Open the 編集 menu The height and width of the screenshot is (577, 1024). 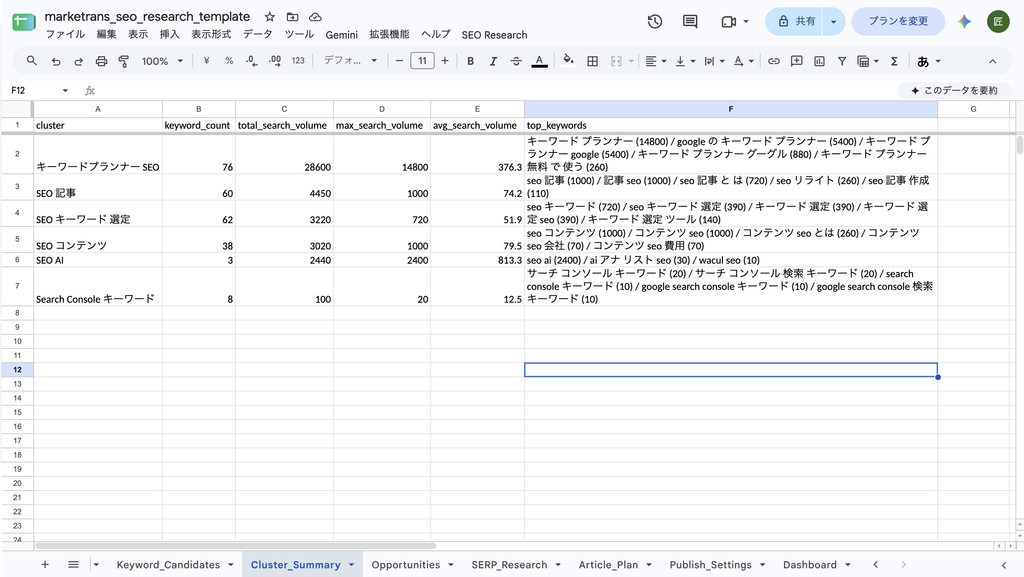[x=106, y=35]
